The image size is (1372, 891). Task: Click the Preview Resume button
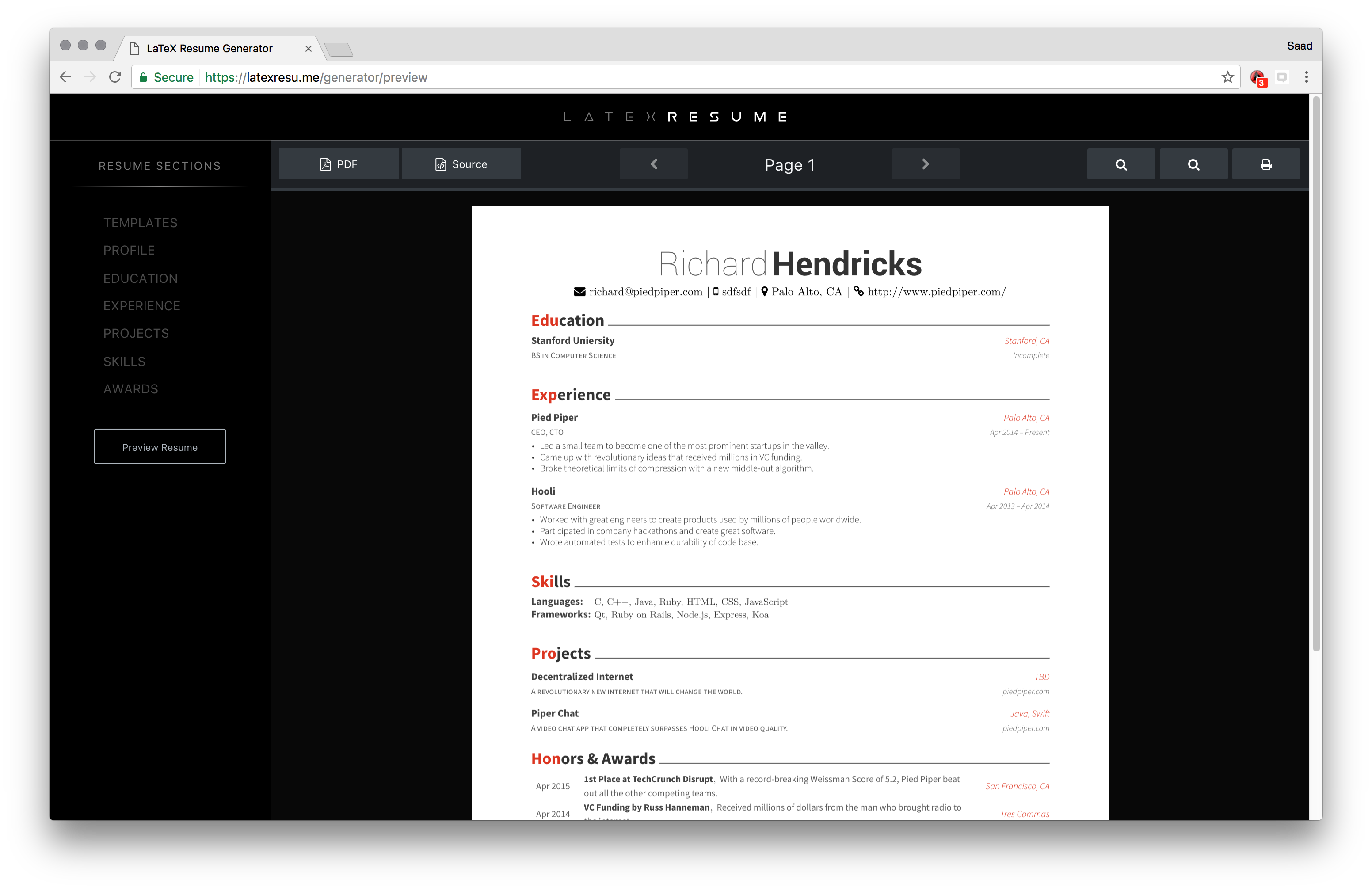point(160,447)
